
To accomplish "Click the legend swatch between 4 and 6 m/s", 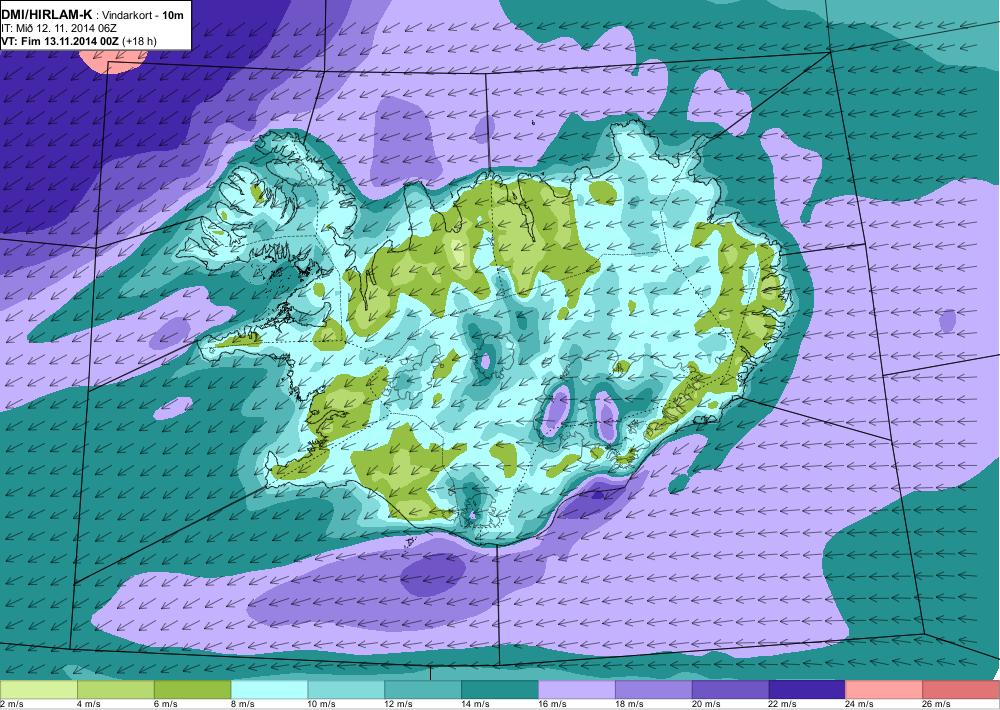I will [x=115, y=690].
